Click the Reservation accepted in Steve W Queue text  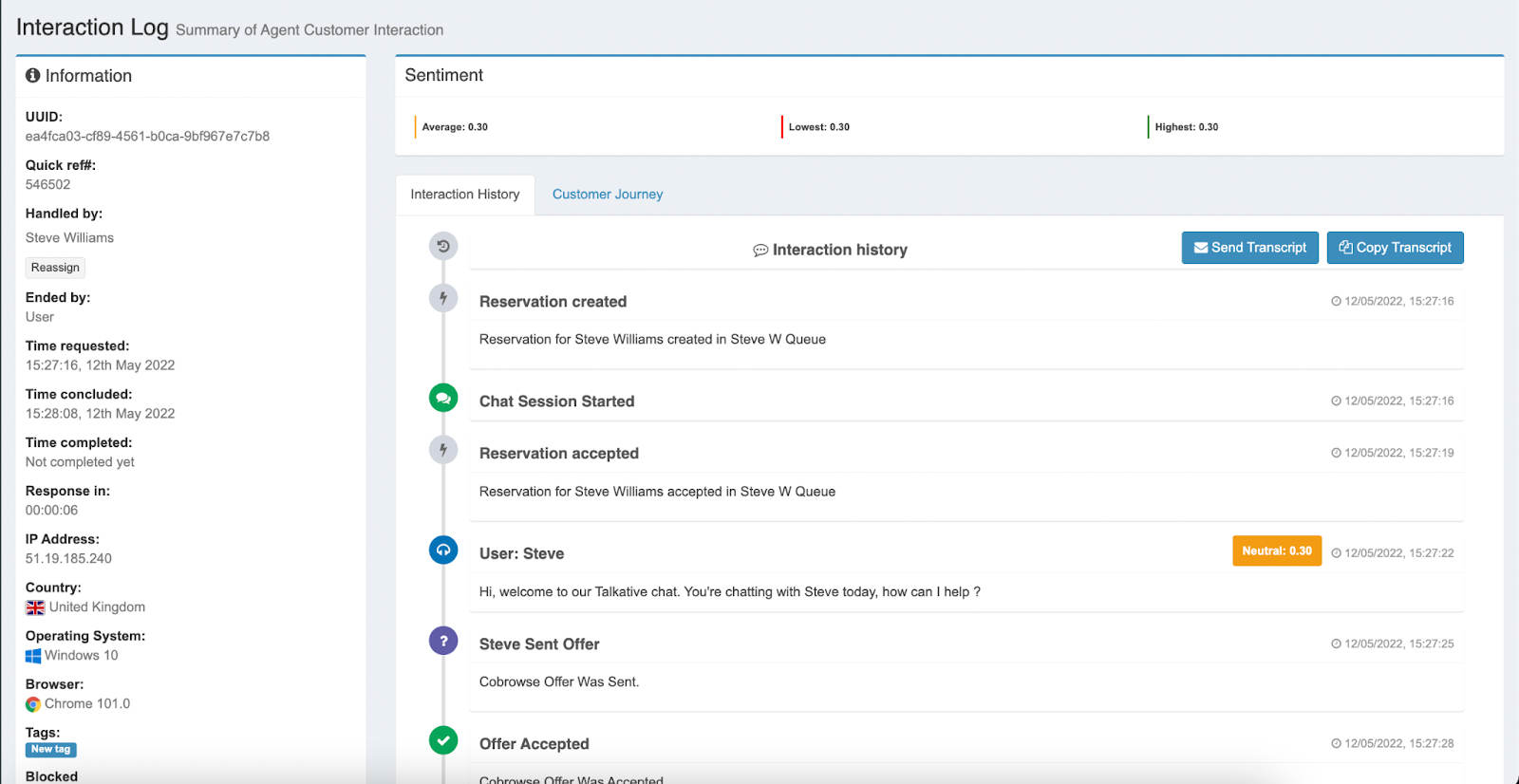point(657,492)
